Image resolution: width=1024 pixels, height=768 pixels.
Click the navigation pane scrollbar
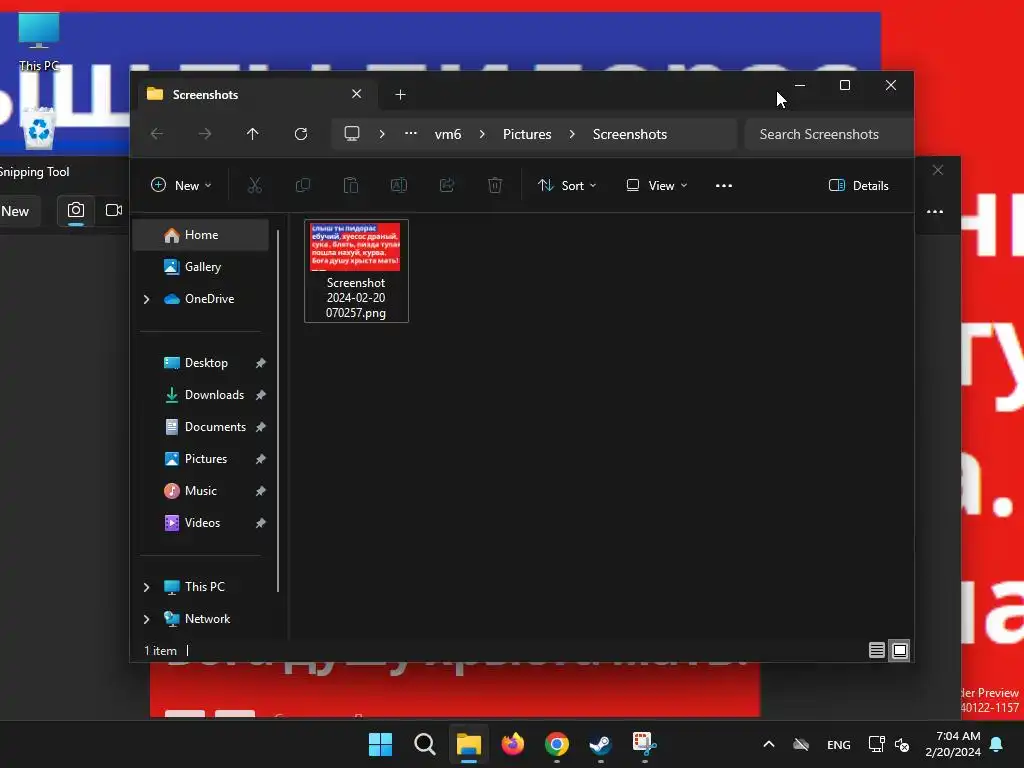pos(278,411)
